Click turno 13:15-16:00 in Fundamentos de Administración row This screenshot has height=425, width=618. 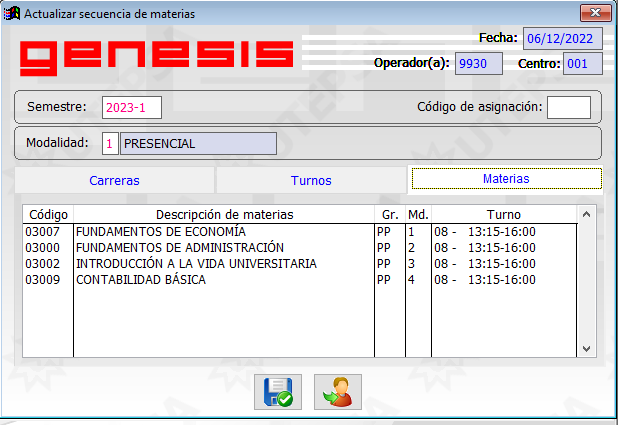click(x=502, y=248)
